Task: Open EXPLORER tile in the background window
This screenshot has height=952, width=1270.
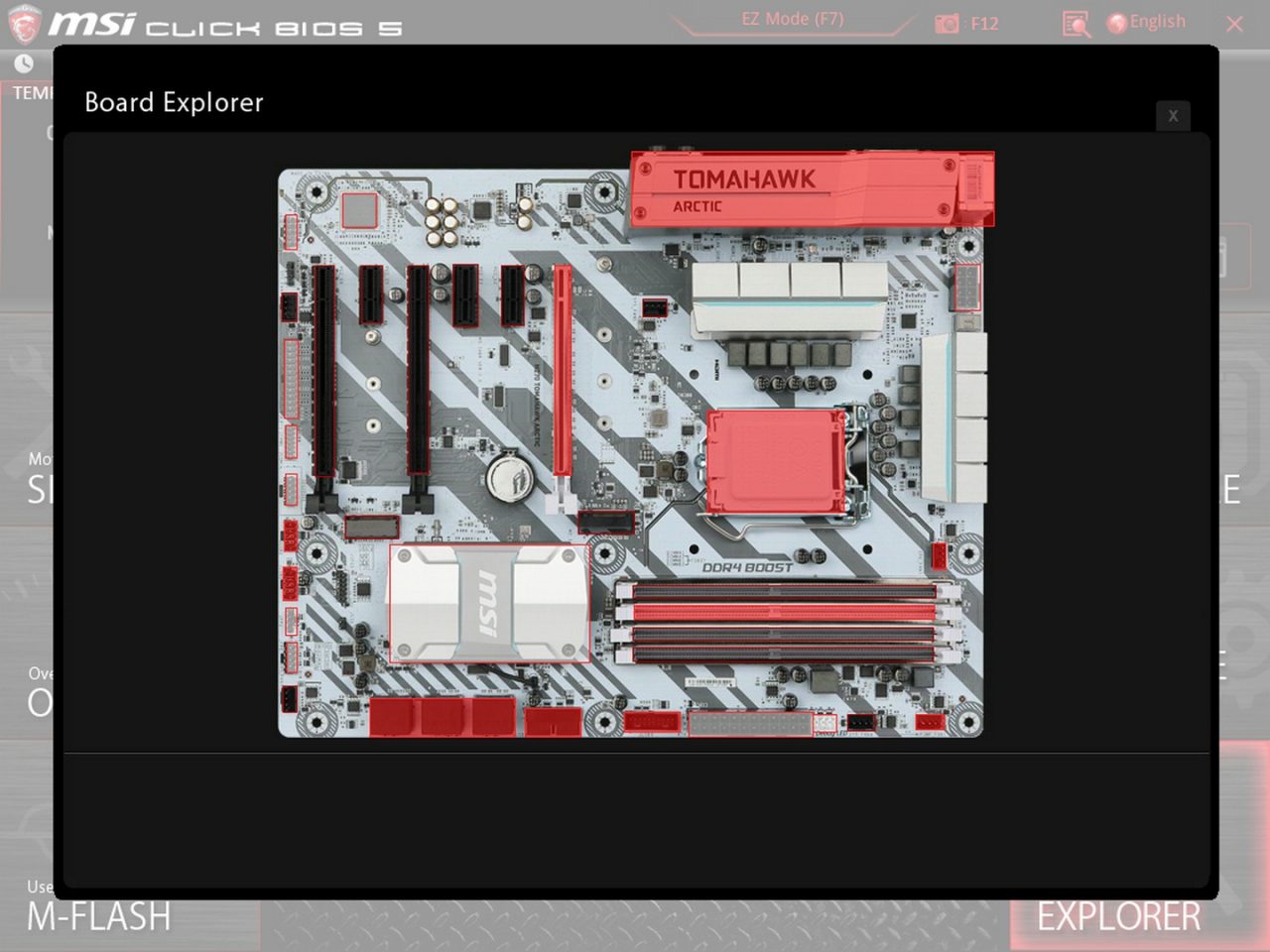Action: (1118, 916)
